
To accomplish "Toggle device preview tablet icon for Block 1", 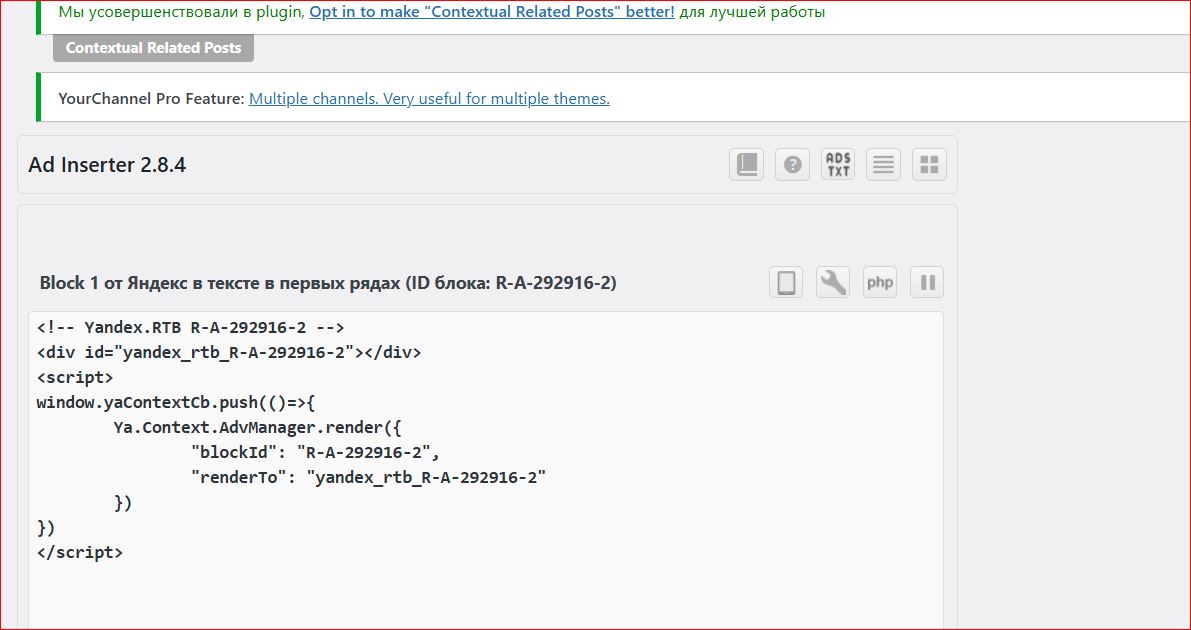I will 786,283.
